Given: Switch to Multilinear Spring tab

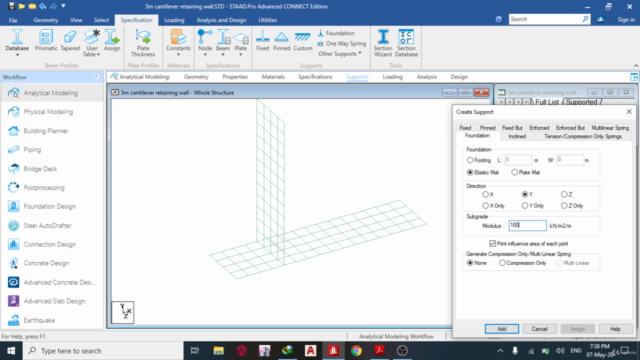Looking at the screenshot, I should click(610, 128).
